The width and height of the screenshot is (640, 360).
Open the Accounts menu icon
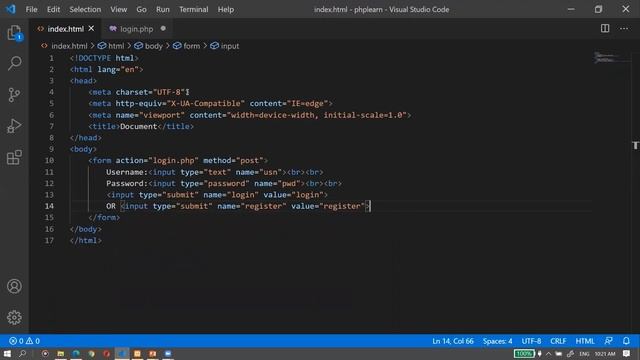14,286
